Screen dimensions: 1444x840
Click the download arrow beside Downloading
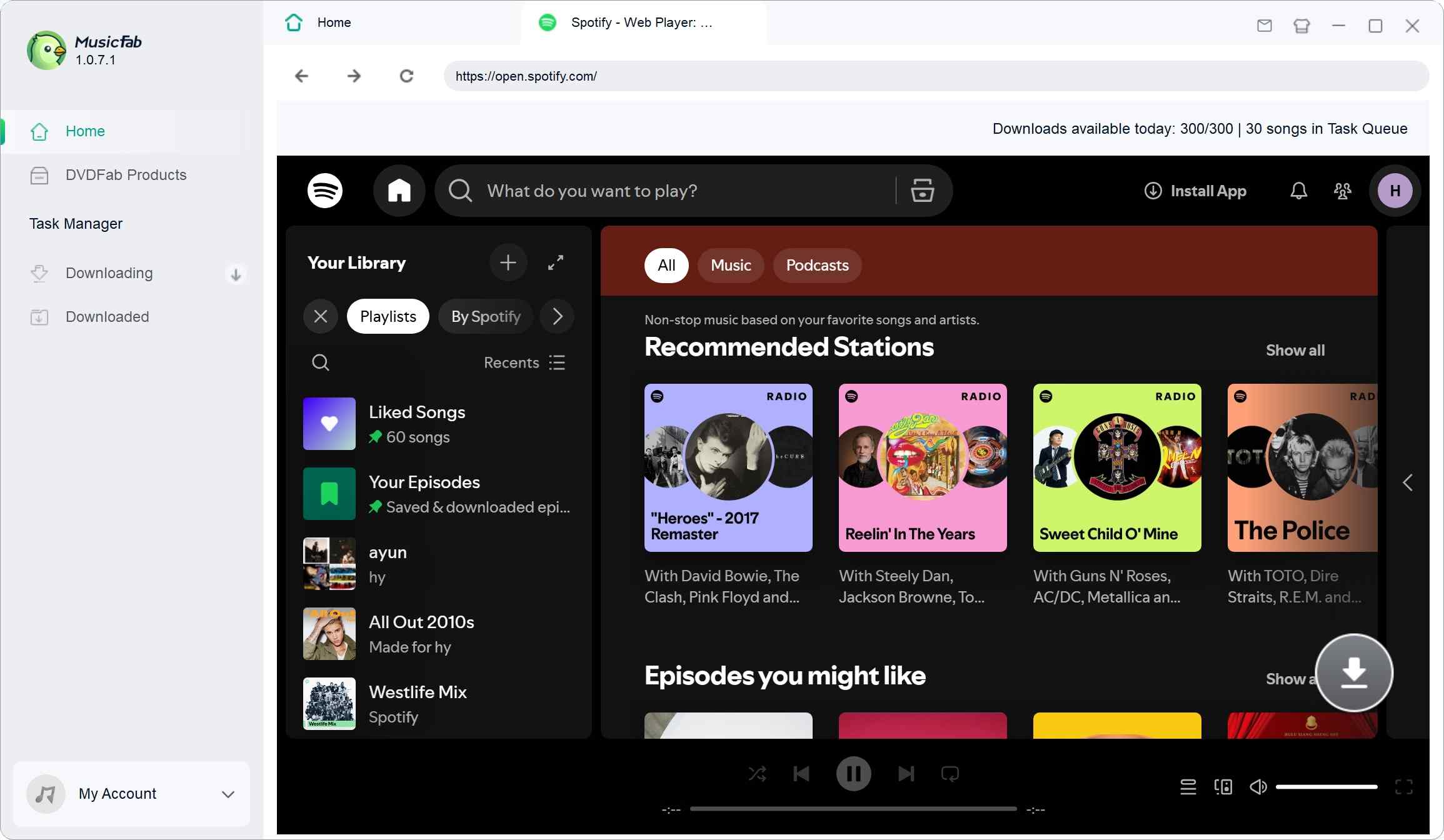(x=236, y=274)
